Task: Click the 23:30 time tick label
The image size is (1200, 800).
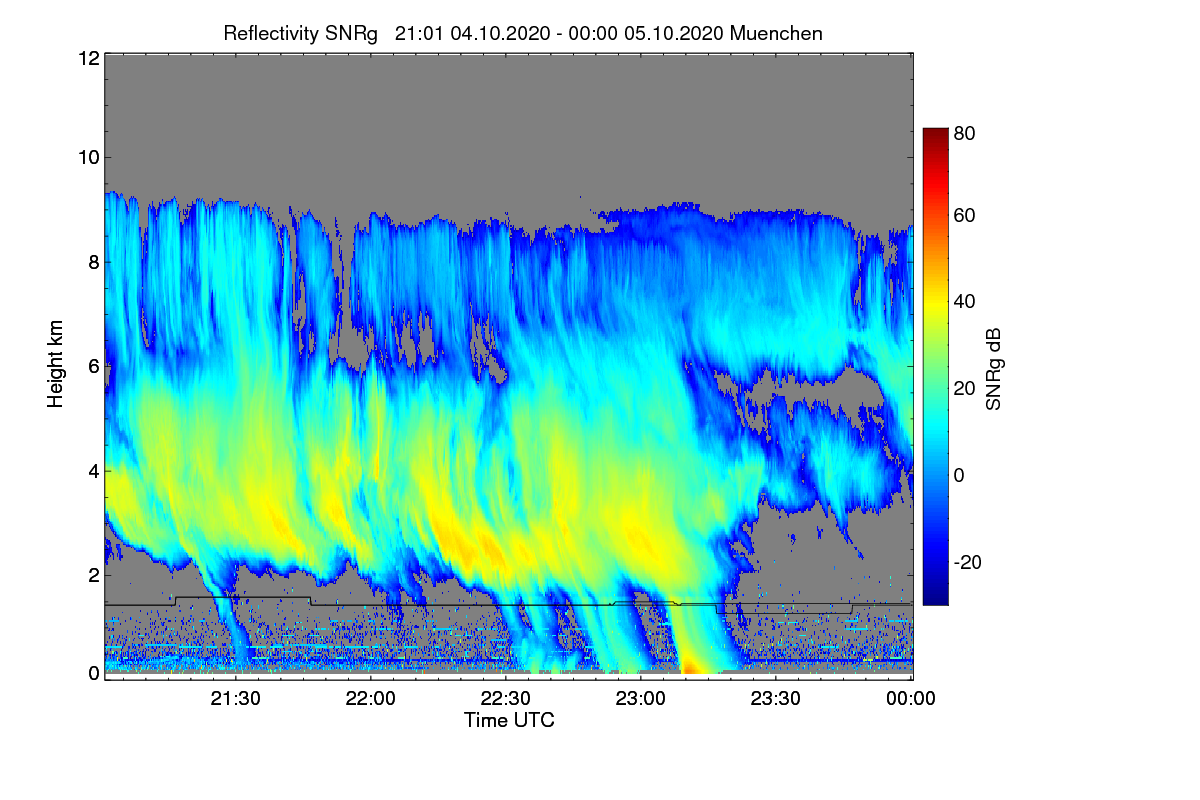Action: coord(776,699)
